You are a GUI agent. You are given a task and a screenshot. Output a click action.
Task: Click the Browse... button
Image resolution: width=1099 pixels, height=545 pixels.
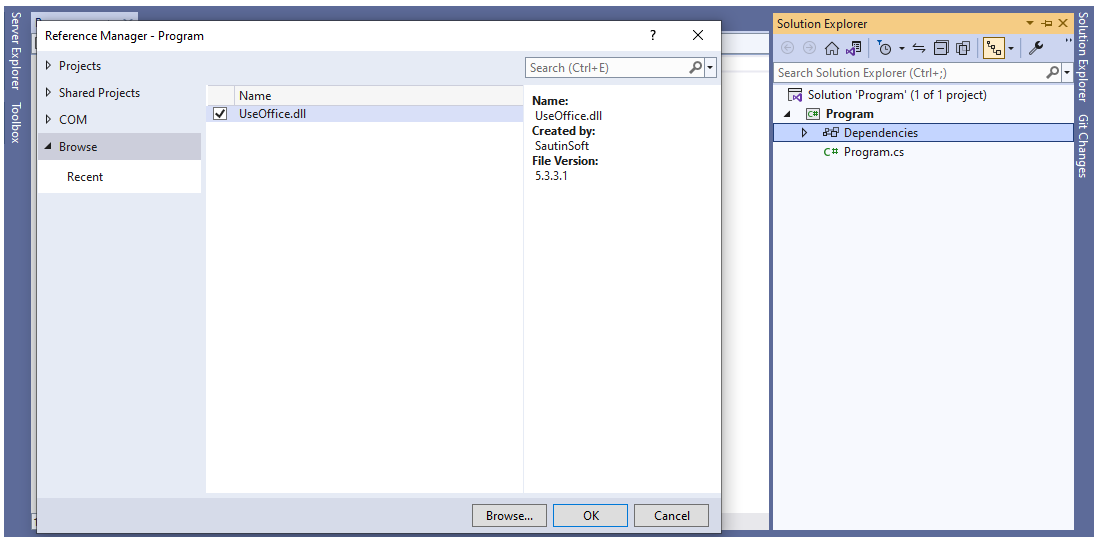coord(509,516)
